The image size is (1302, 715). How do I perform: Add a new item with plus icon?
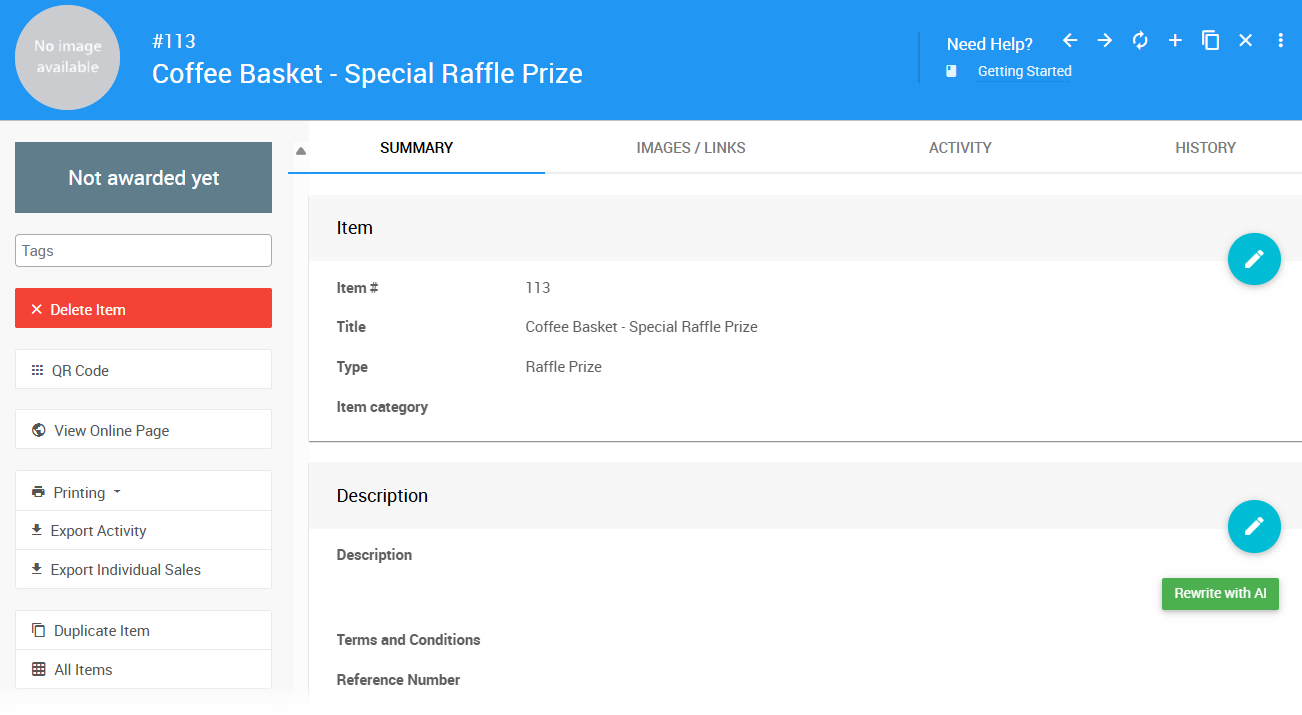click(1175, 40)
